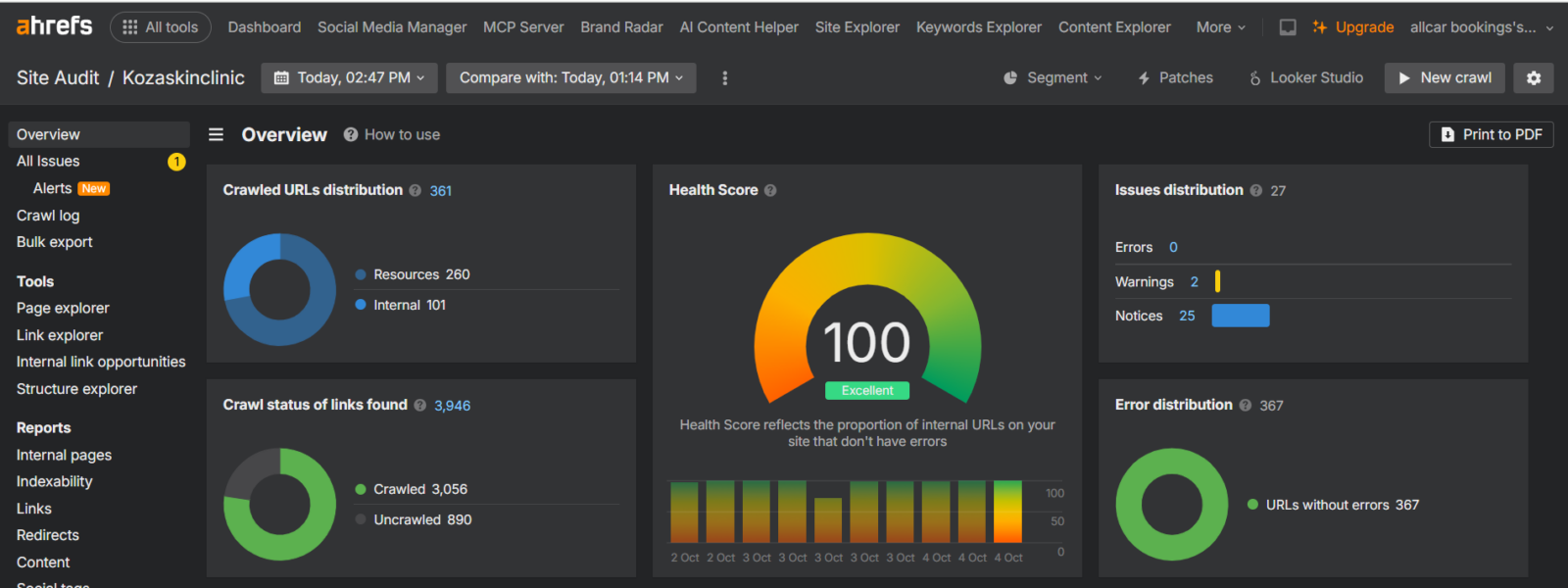Image resolution: width=1568 pixels, height=588 pixels.
Task: Expand the Segment dropdown
Action: click(1053, 77)
